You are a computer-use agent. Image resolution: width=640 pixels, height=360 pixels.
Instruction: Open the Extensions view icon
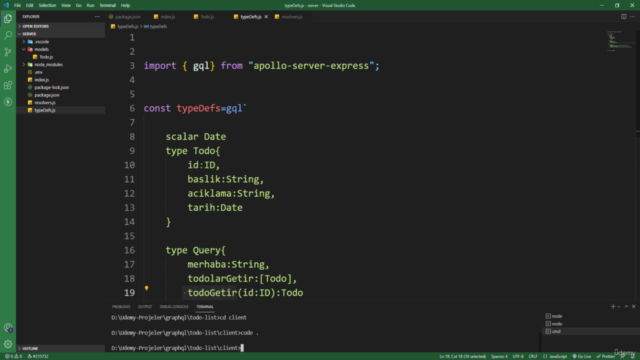(x=8, y=85)
